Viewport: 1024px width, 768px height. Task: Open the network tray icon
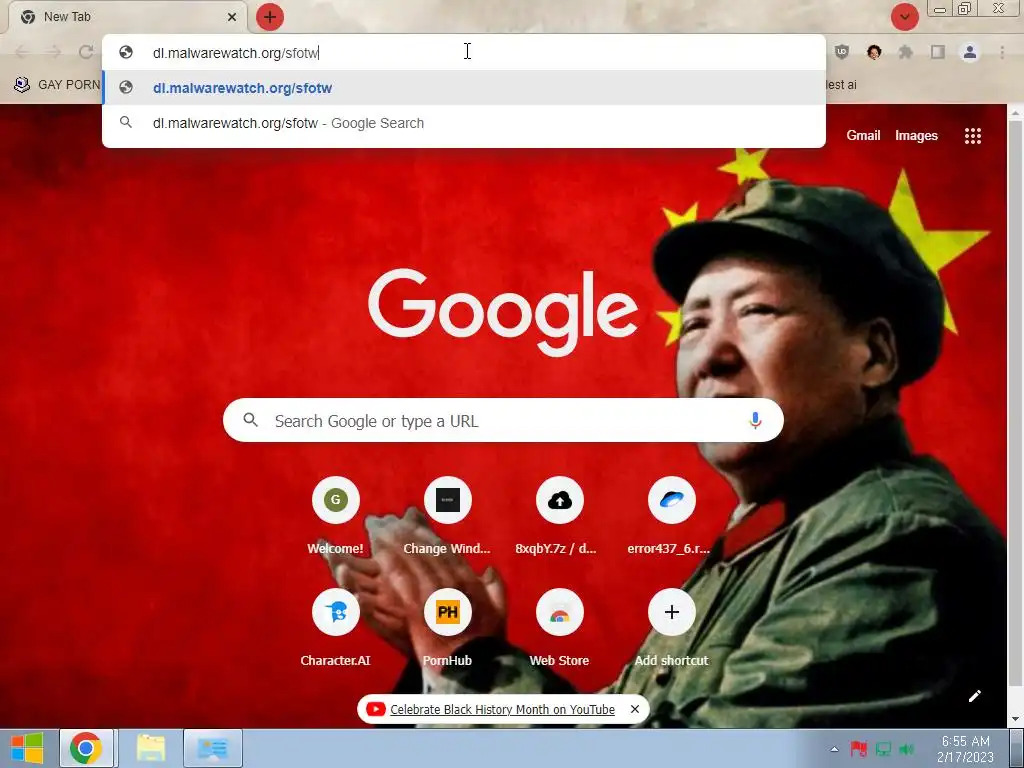tap(883, 748)
